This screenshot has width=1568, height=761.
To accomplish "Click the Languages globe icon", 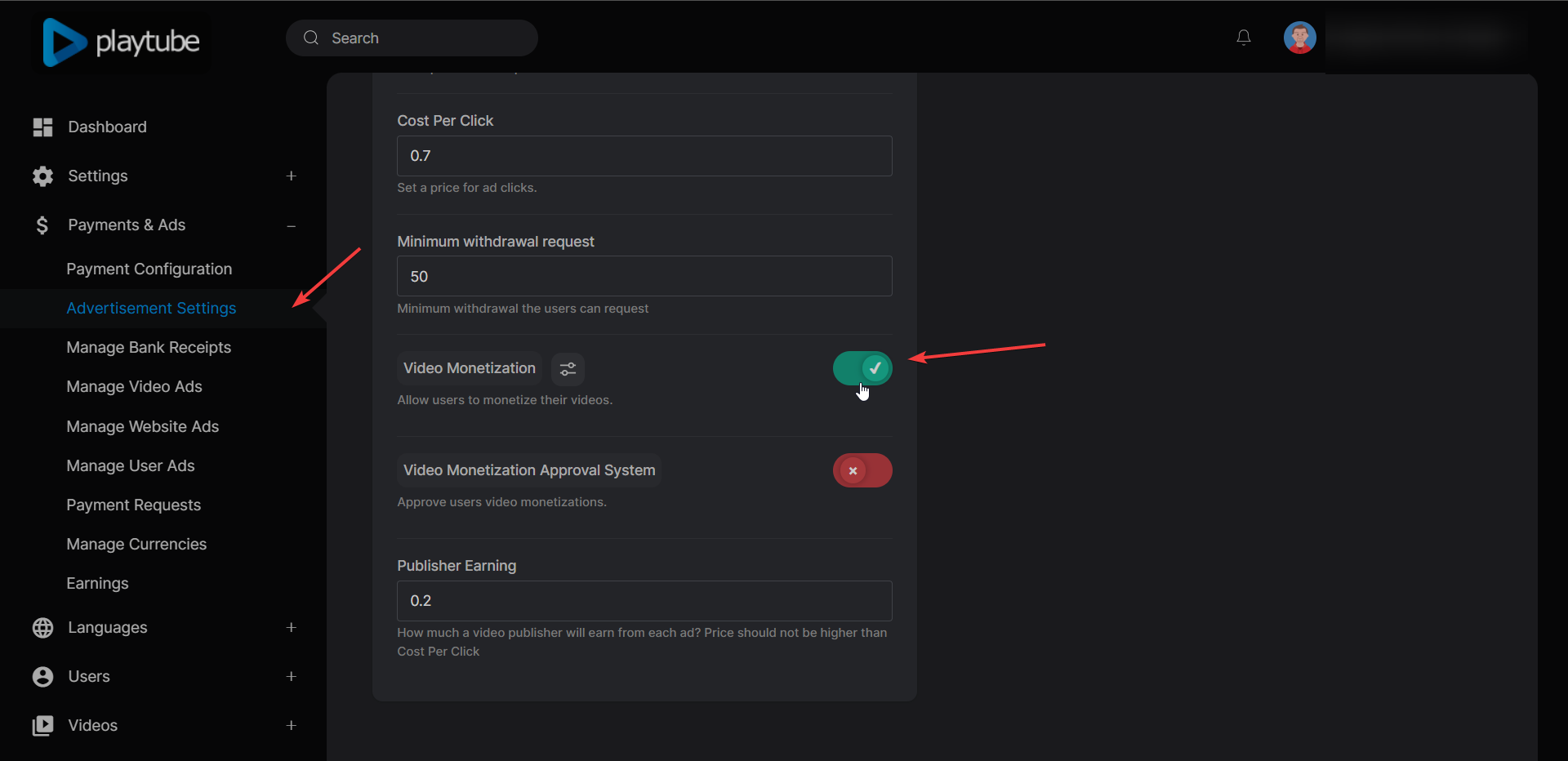I will point(42,628).
